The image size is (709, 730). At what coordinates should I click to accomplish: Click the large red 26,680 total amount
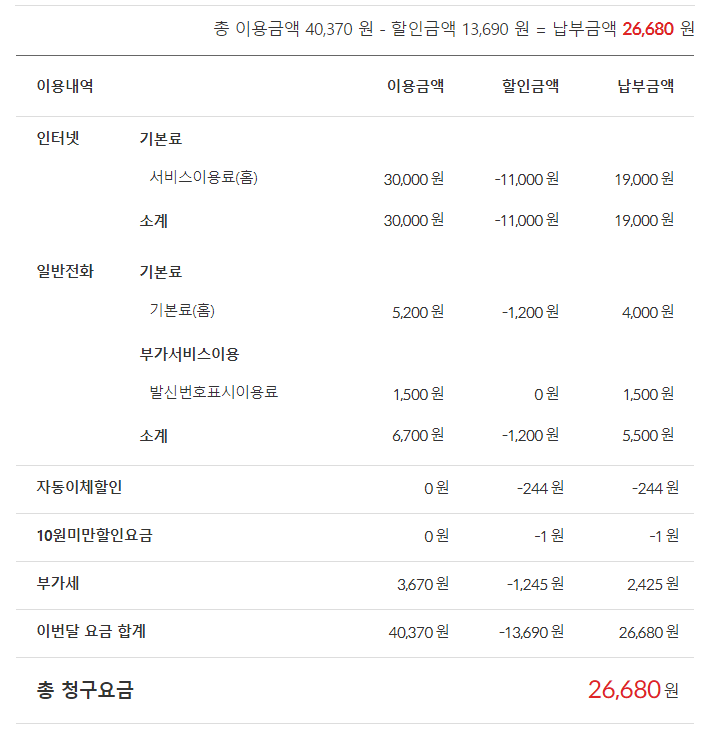coord(624,689)
